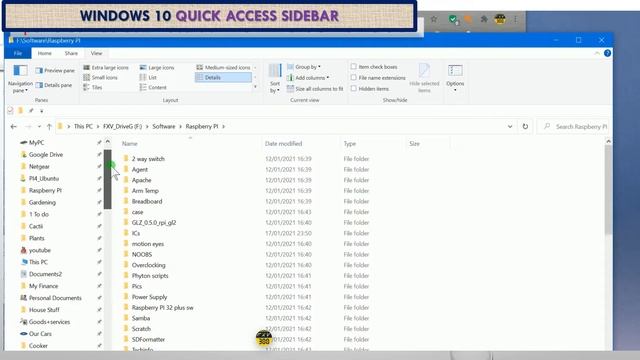This screenshot has width=640, height=360.
Task: Click the navigation pane scrollbar thumb
Action: click(x=107, y=179)
